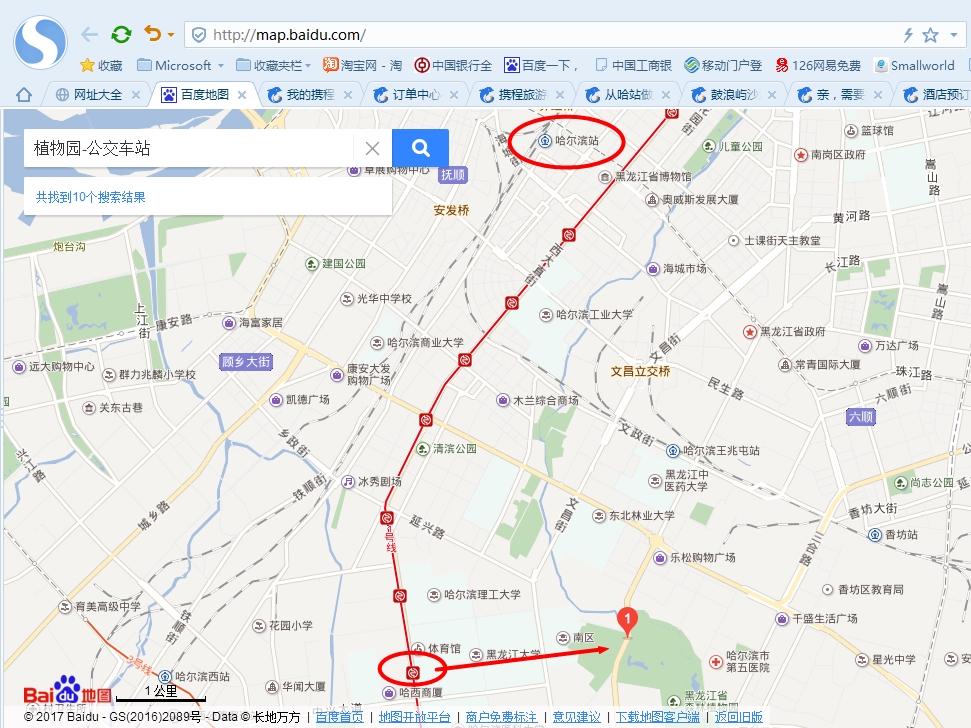The height and width of the screenshot is (728, 971).
Task: Click the 清滨公园 park icon
Action: tap(423, 449)
